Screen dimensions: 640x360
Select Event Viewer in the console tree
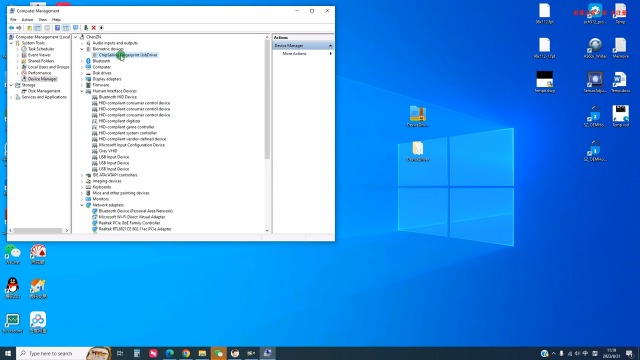[39, 55]
